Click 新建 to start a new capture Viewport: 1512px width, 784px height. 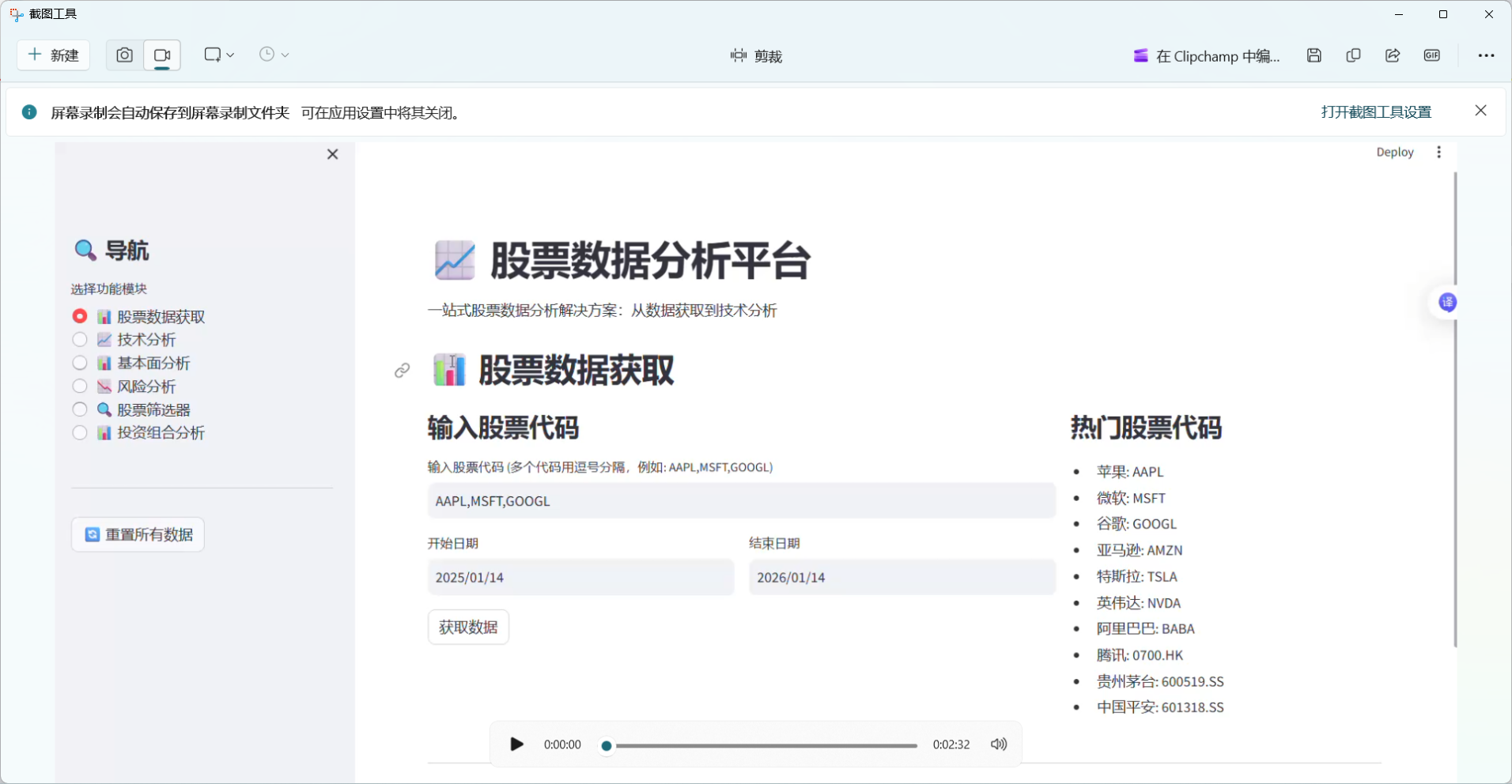(x=53, y=55)
